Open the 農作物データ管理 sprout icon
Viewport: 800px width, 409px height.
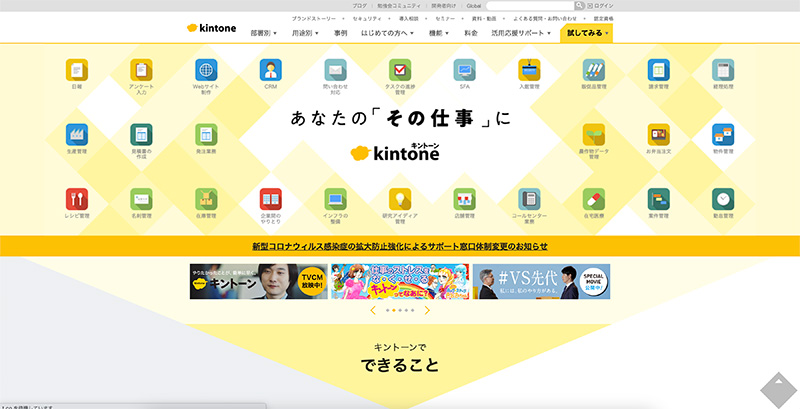click(x=594, y=135)
